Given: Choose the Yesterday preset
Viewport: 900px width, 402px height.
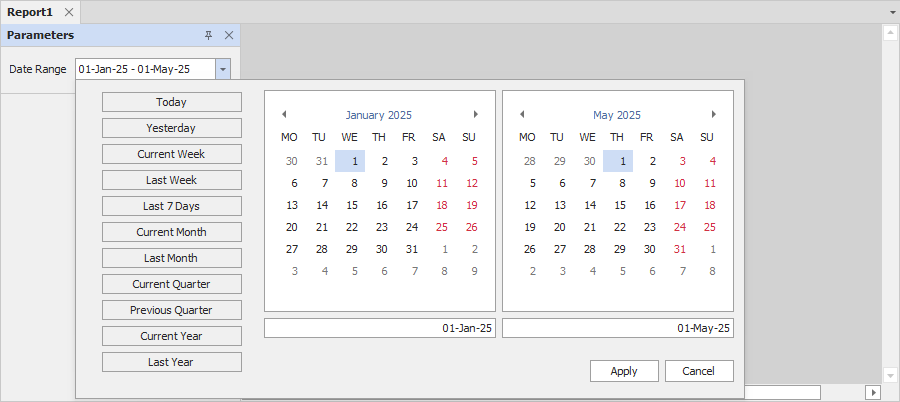Looking at the screenshot, I should coord(172,128).
